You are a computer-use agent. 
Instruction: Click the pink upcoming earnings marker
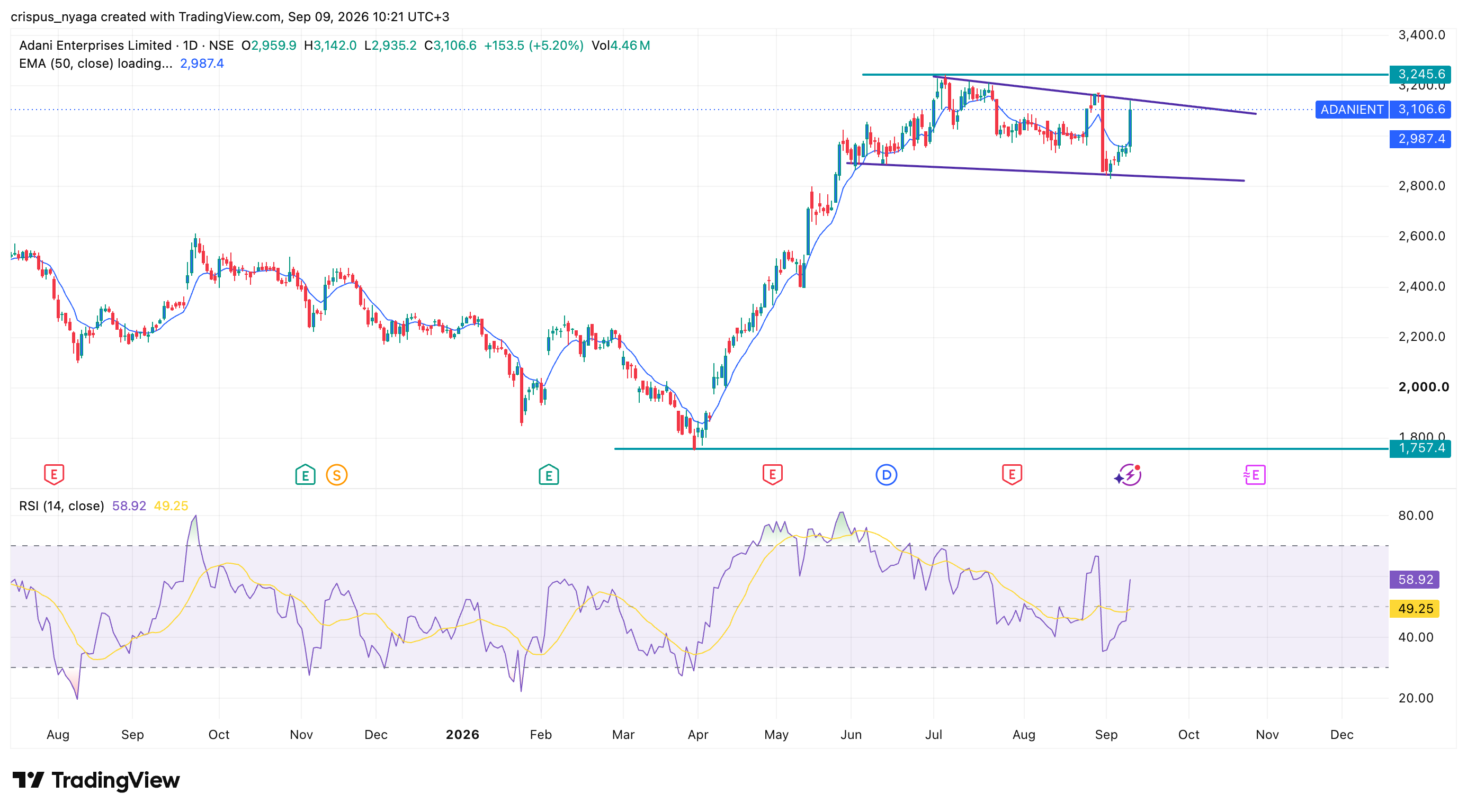tap(1255, 475)
